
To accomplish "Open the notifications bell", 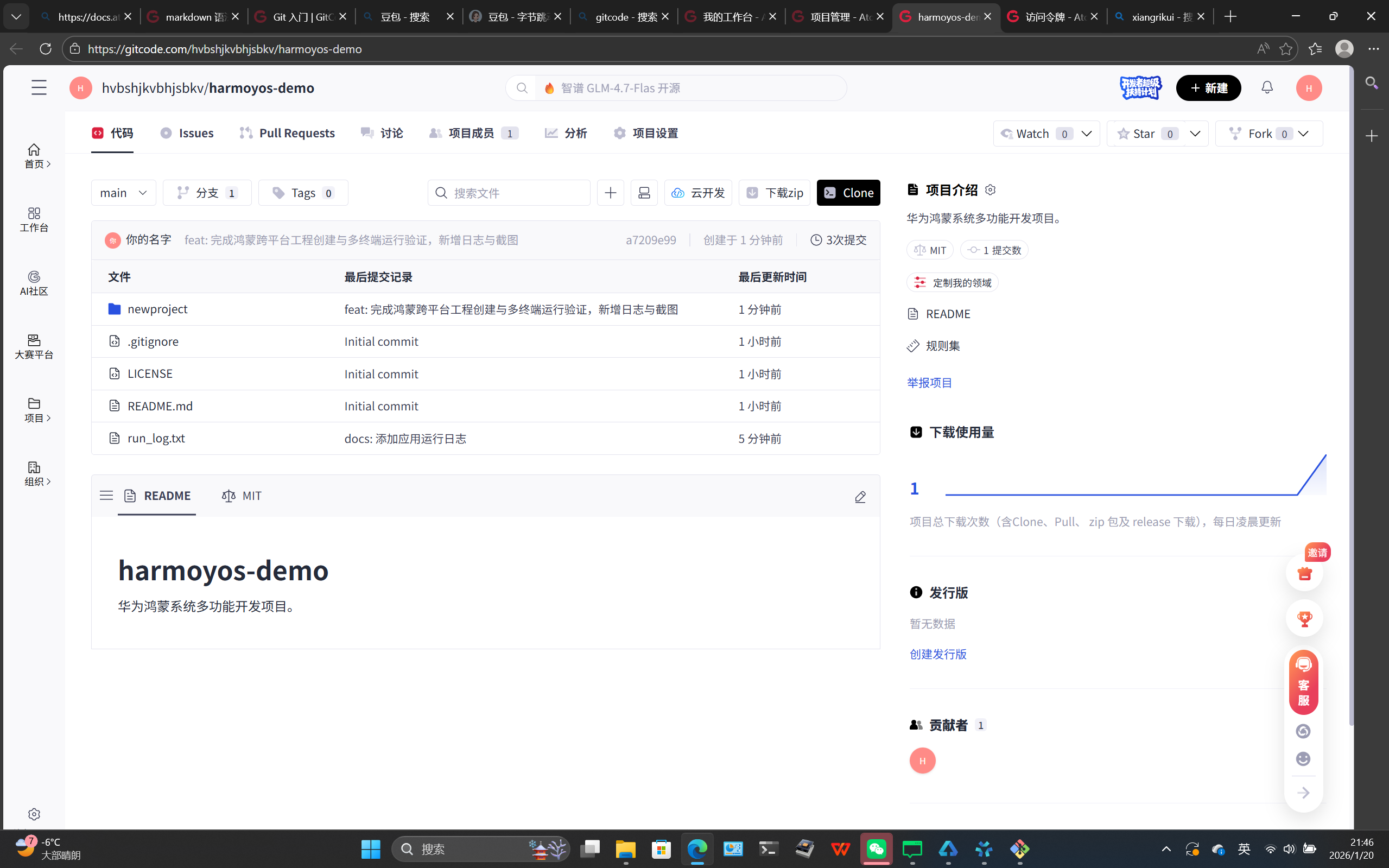I will (1267, 87).
